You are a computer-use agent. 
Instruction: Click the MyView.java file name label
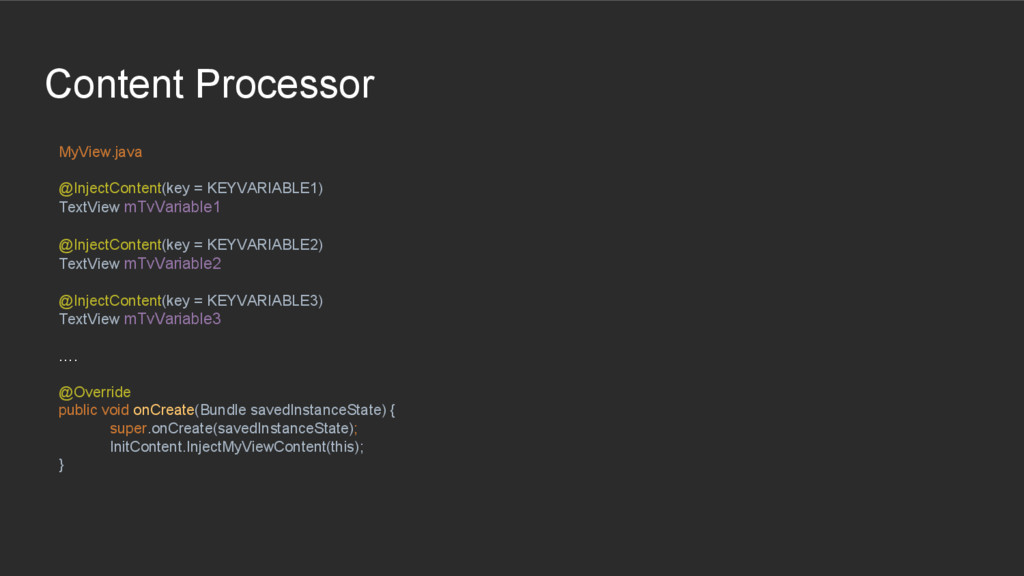point(100,152)
